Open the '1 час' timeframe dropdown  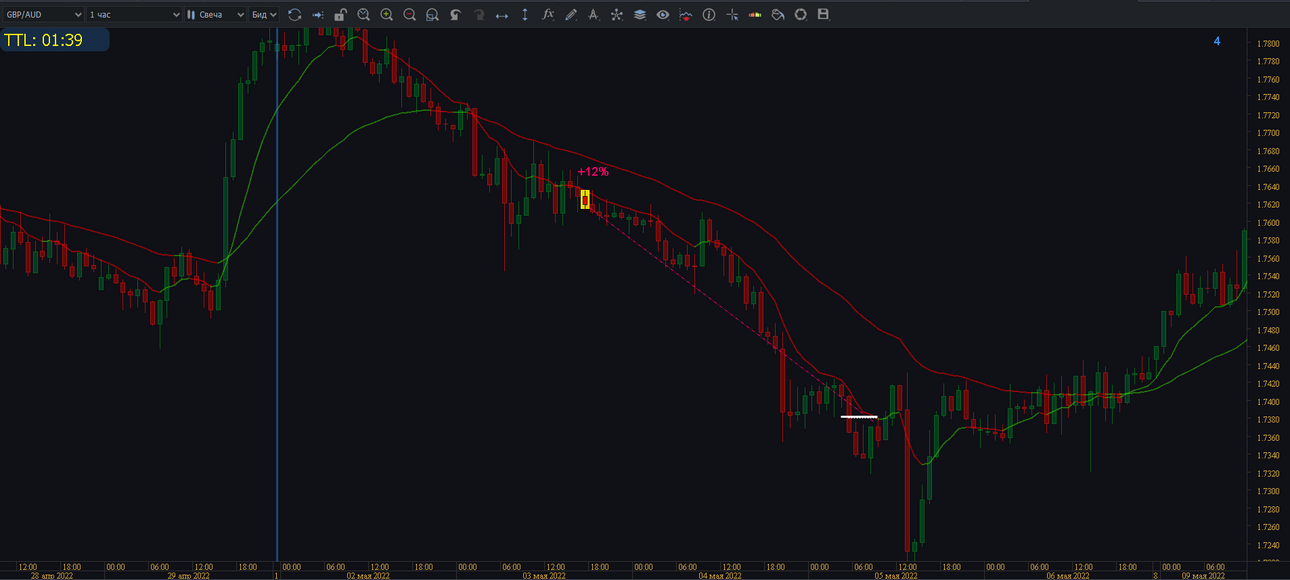coord(134,15)
